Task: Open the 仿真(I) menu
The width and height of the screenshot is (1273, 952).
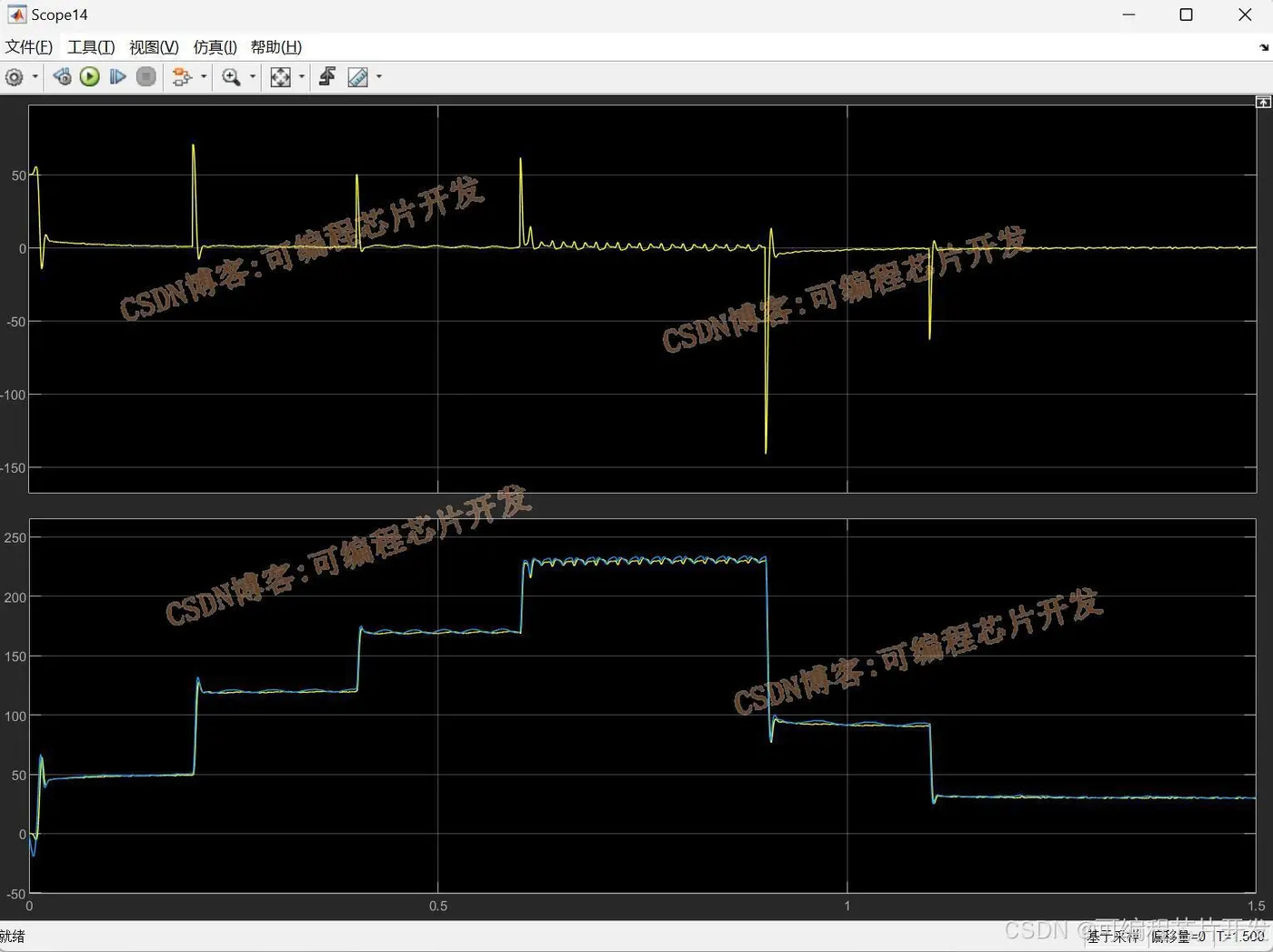Action: [x=215, y=47]
